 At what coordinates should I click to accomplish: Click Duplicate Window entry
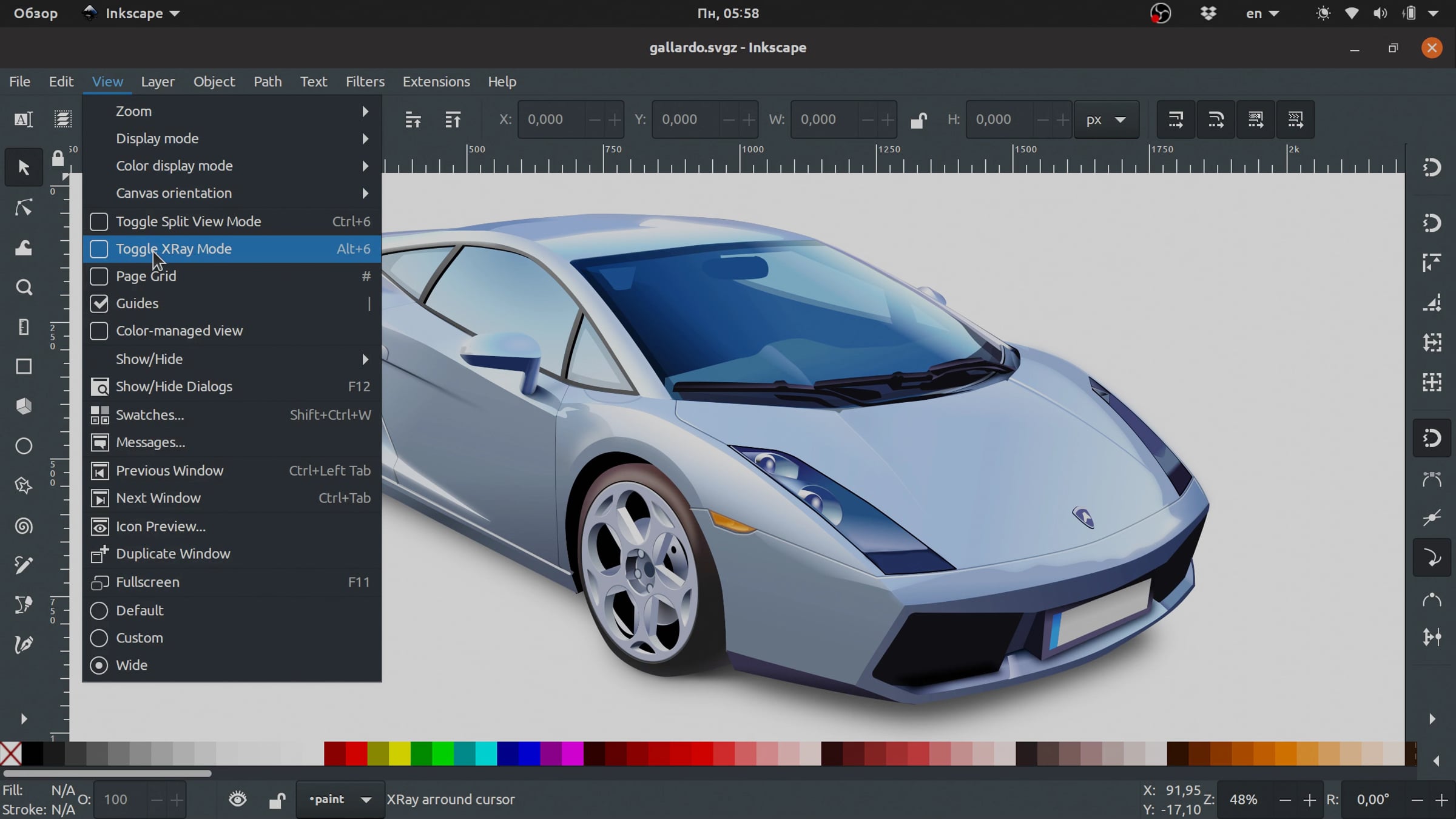click(x=173, y=554)
